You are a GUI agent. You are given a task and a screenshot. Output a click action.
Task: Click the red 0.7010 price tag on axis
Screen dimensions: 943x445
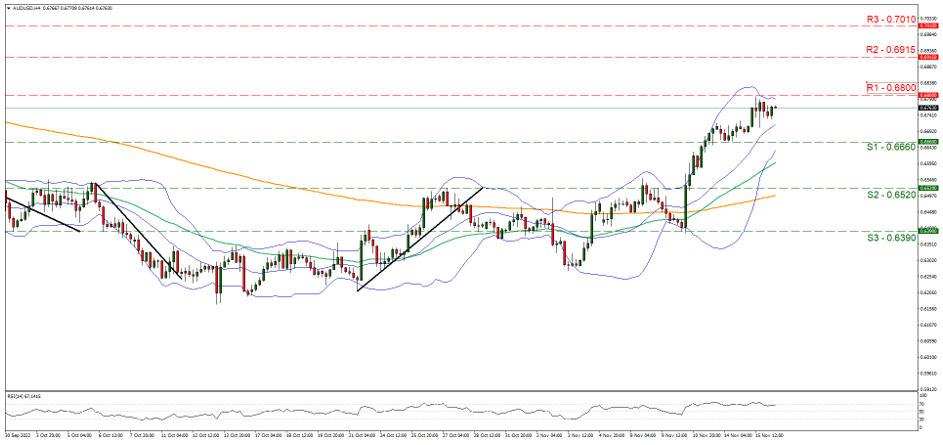point(927,26)
